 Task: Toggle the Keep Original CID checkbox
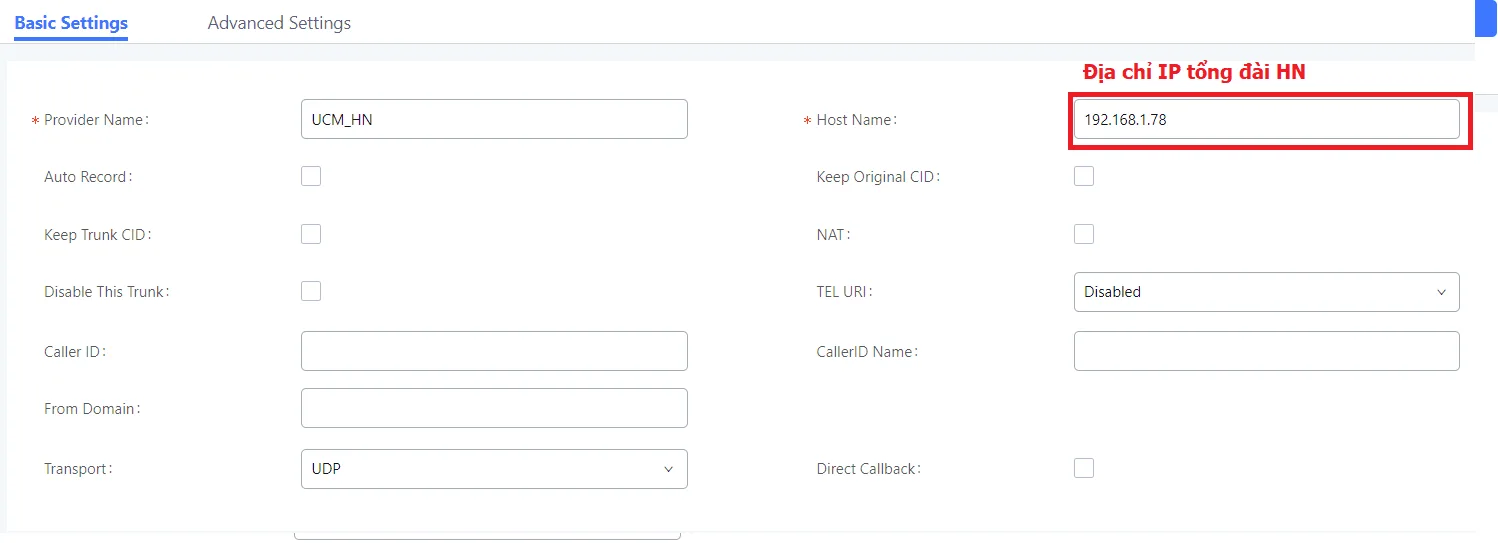pos(1084,176)
